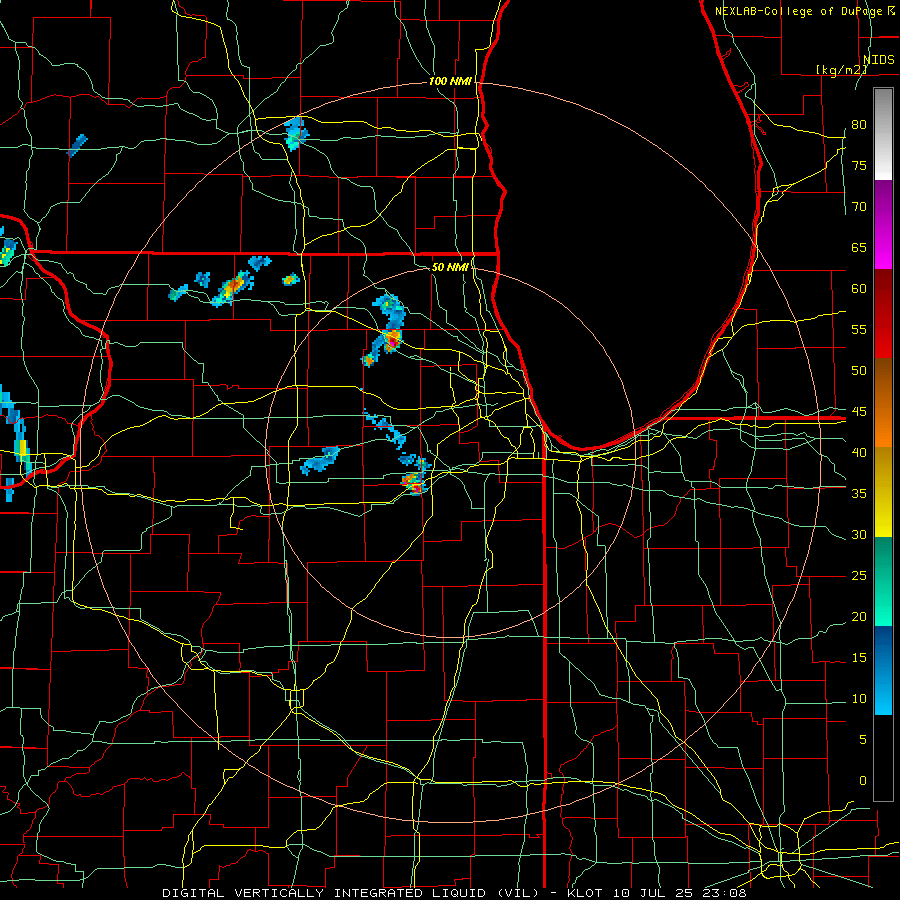Click legend value 60
The width and height of the screenshot is (900, 900).
859,289
